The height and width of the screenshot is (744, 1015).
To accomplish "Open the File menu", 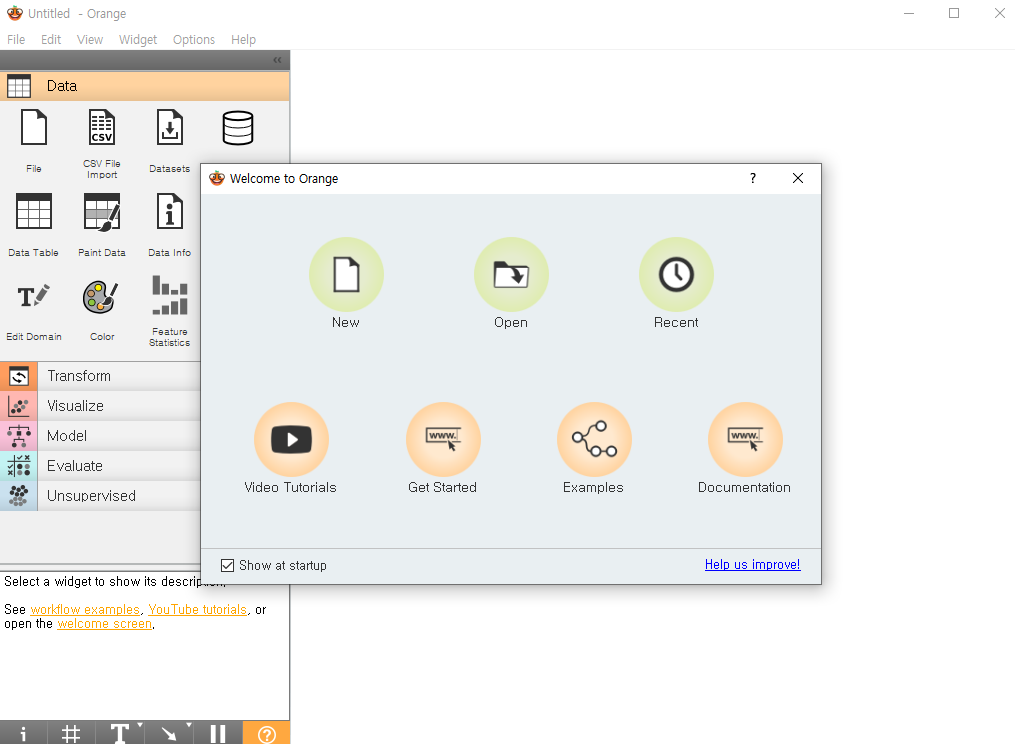I will tap(16, 39).
